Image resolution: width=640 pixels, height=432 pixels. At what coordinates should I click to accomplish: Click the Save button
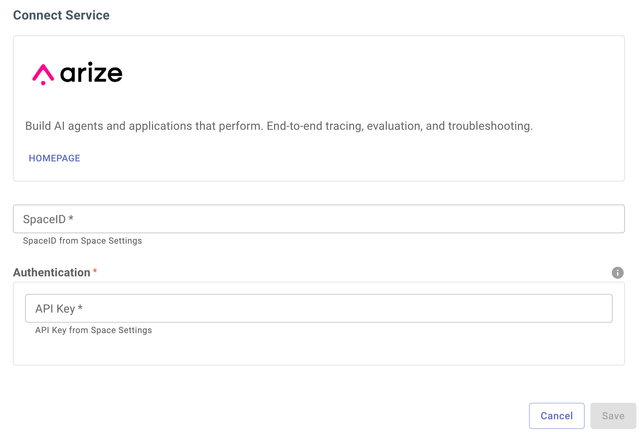[x=613, y=416]
